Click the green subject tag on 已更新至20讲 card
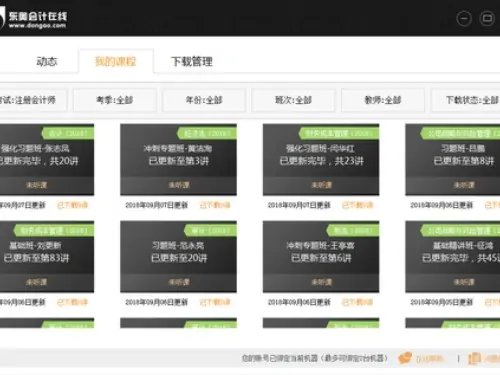 tap(210, 231)
